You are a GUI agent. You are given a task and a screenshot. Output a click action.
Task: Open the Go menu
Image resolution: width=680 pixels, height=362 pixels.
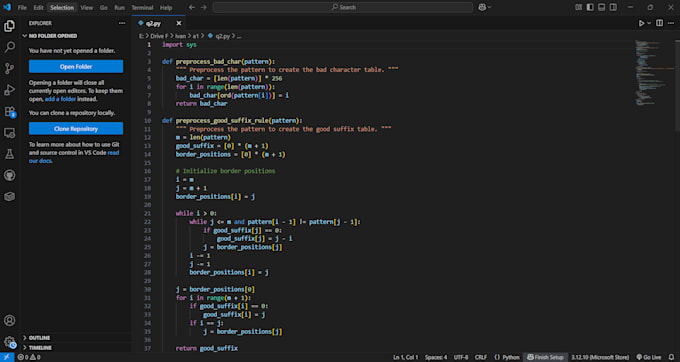pyautogui.click(x=104, y=7)
